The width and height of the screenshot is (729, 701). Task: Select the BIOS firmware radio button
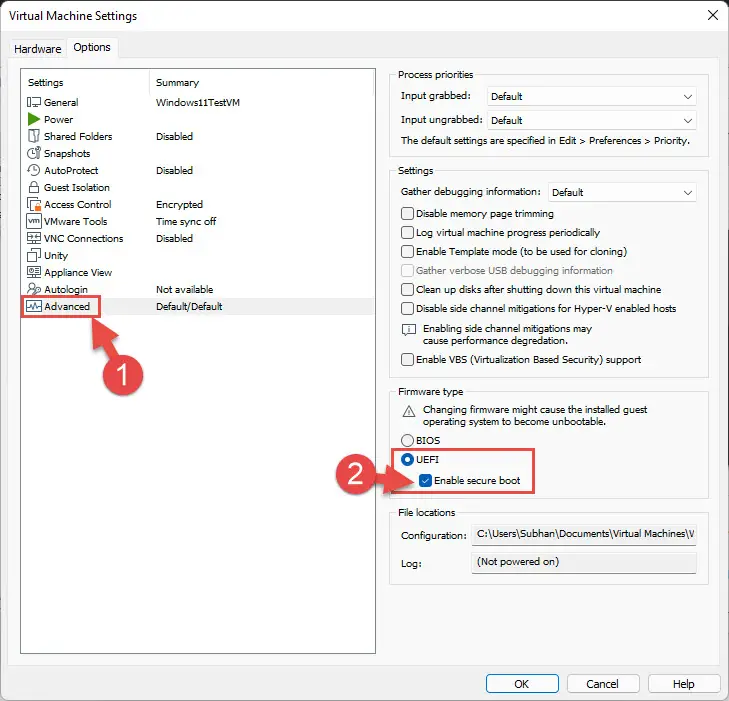click(x=407, y=440)
